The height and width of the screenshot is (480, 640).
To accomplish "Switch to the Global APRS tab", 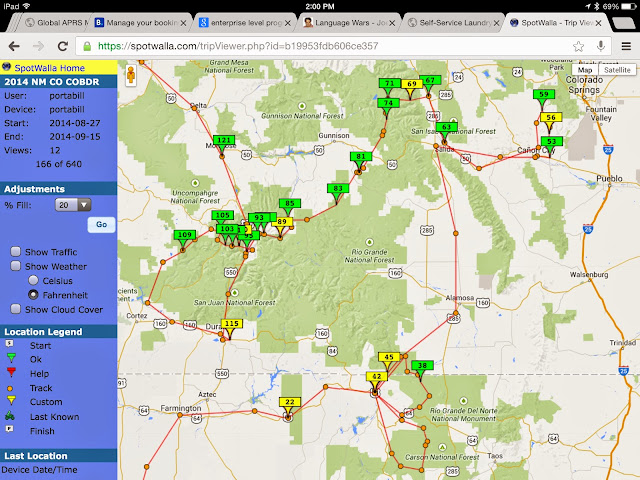I will 56,23.
